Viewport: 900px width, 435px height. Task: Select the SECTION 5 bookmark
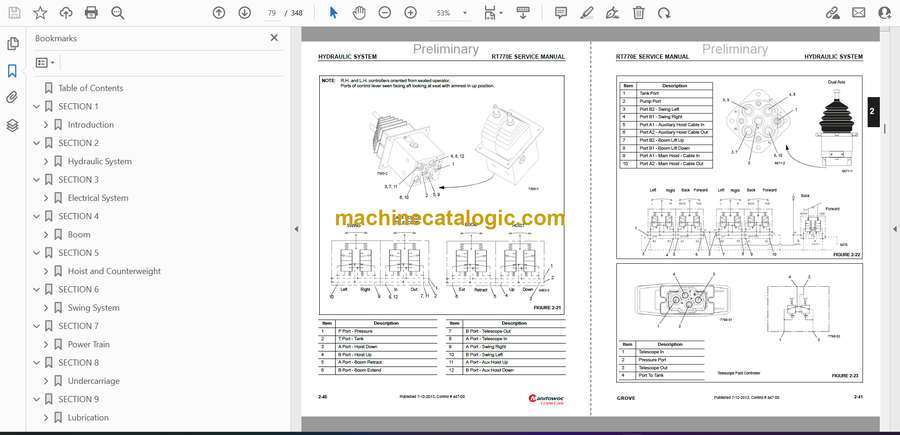point(78,253)
